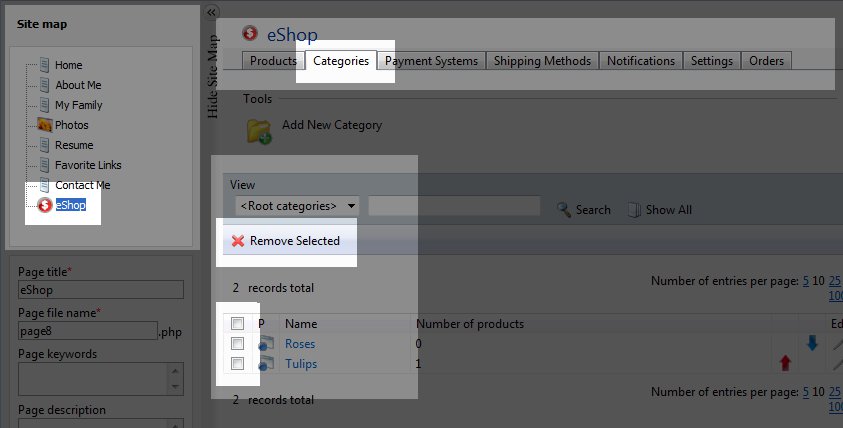Switch to the Products tab
The width and height of the screenshot is (843, 428).
273,61
